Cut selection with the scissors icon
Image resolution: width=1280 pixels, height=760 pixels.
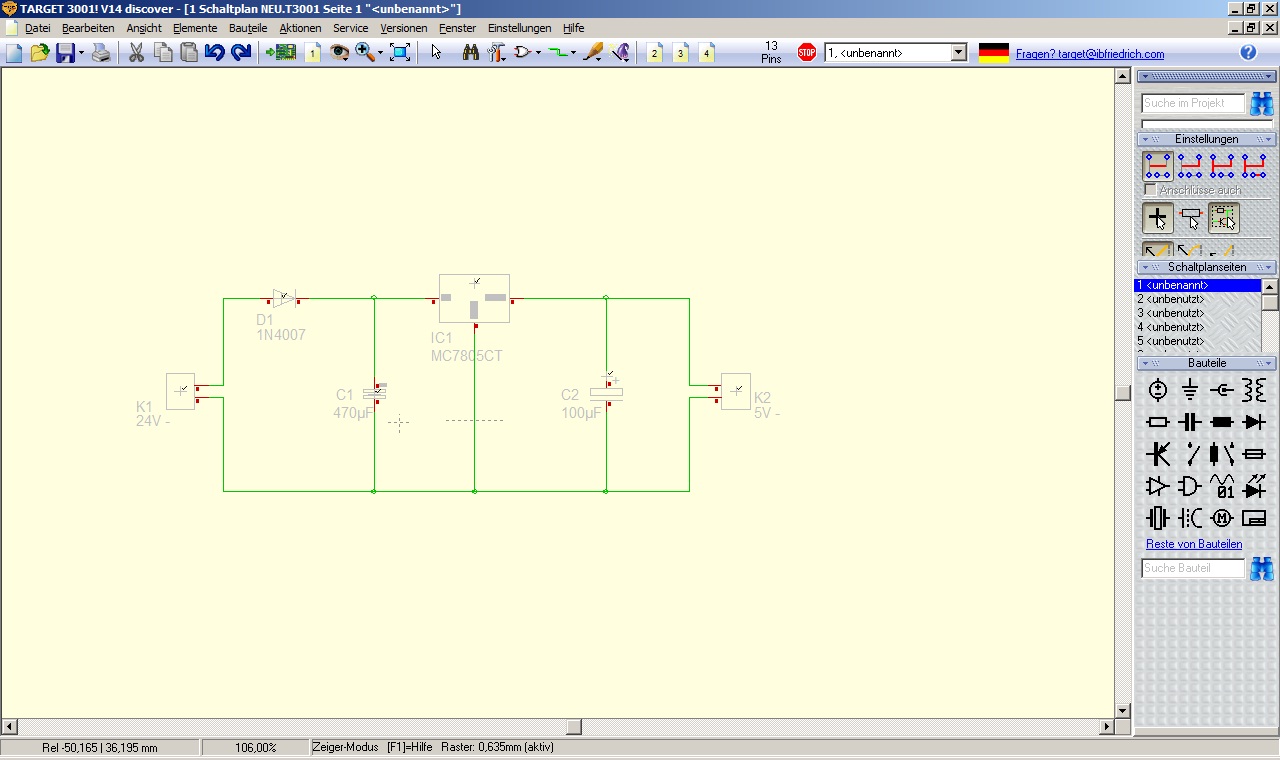[x=136, y=53]
